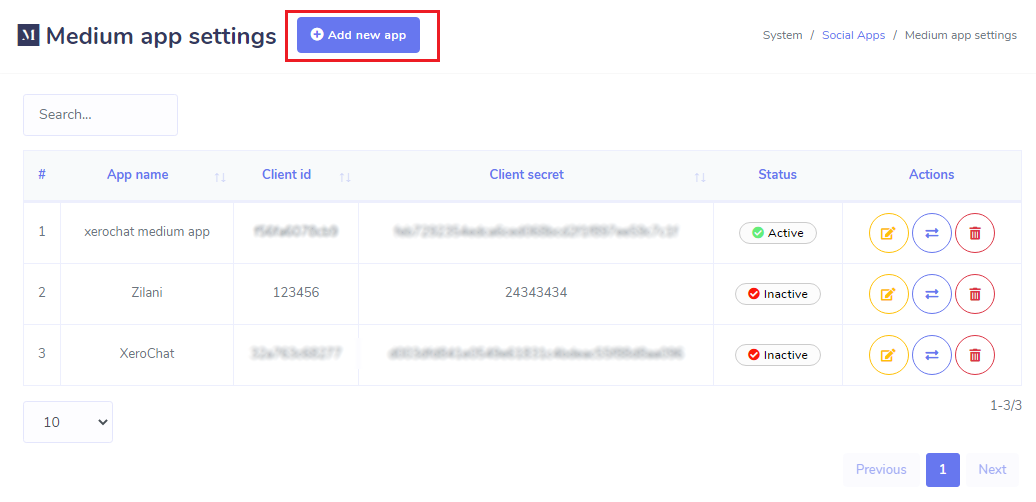Click the Active status badge of xerochat medium app
The image size is (1036, 502).
[x=778, y=233]
